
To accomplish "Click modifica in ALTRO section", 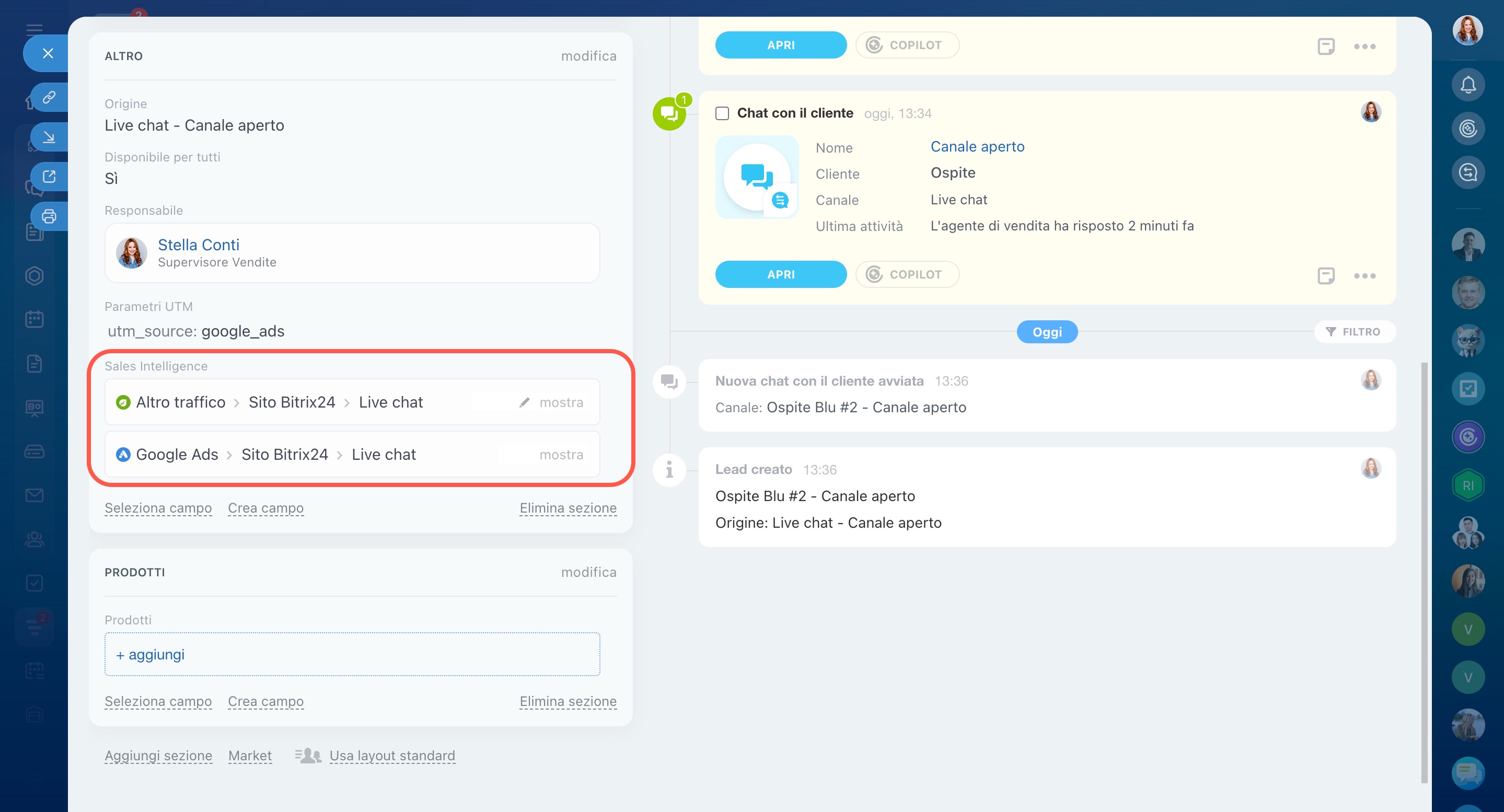I will tap(588, 56).
